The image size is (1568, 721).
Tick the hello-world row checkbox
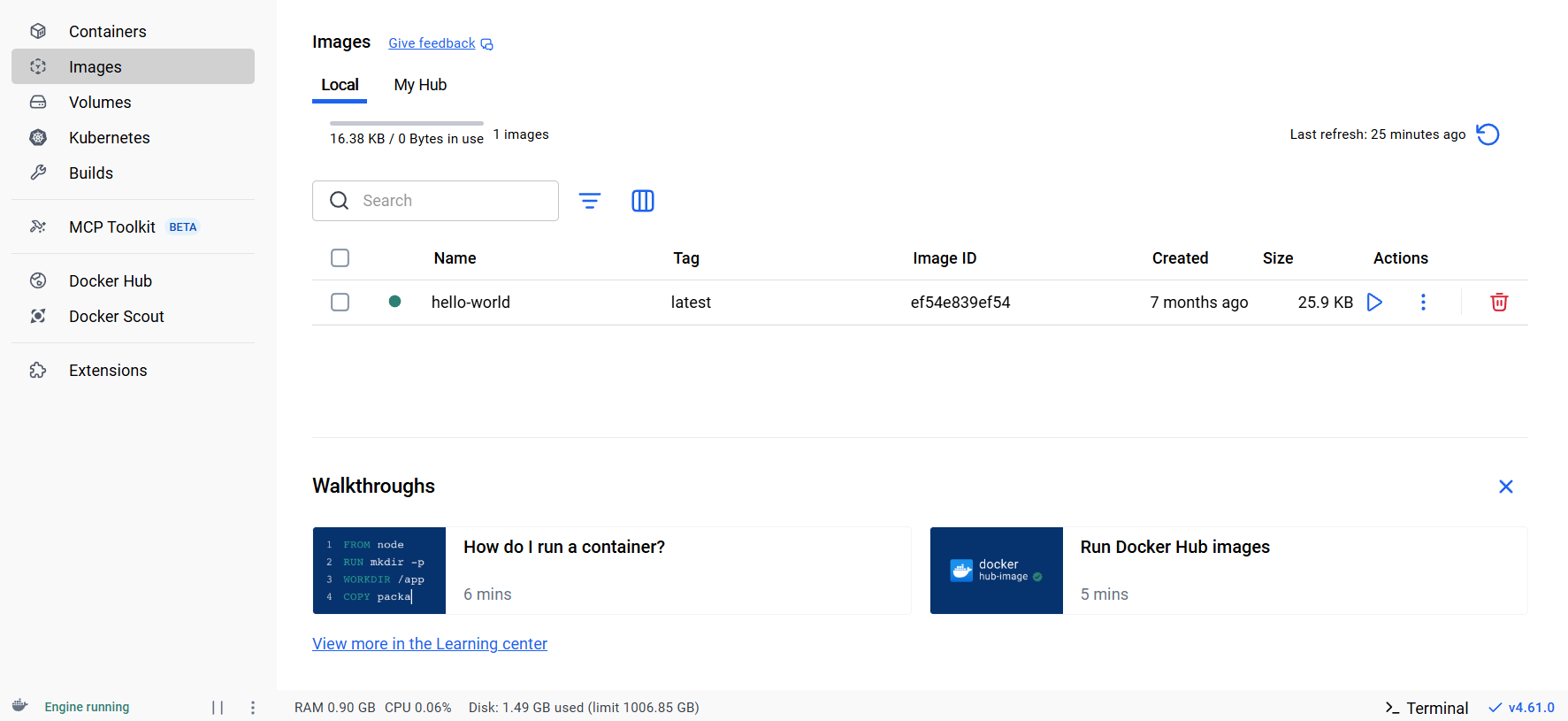tap(340, 302)
